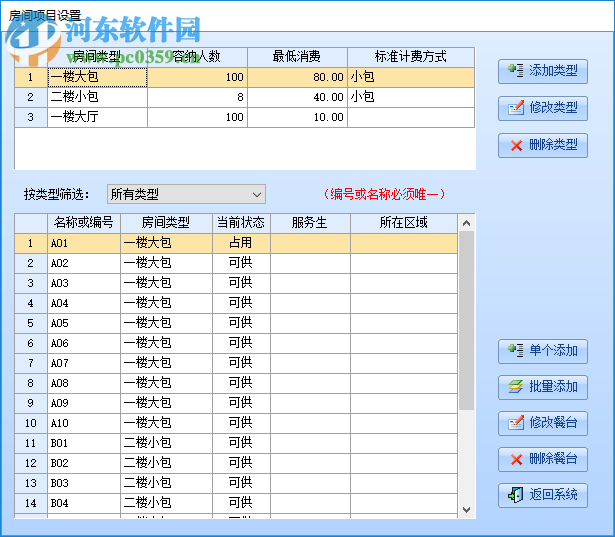Select the 二楼小包 room type row
The width and height of the screenshot is (615, 537).
pyautogui.click(x=244, y=97)
